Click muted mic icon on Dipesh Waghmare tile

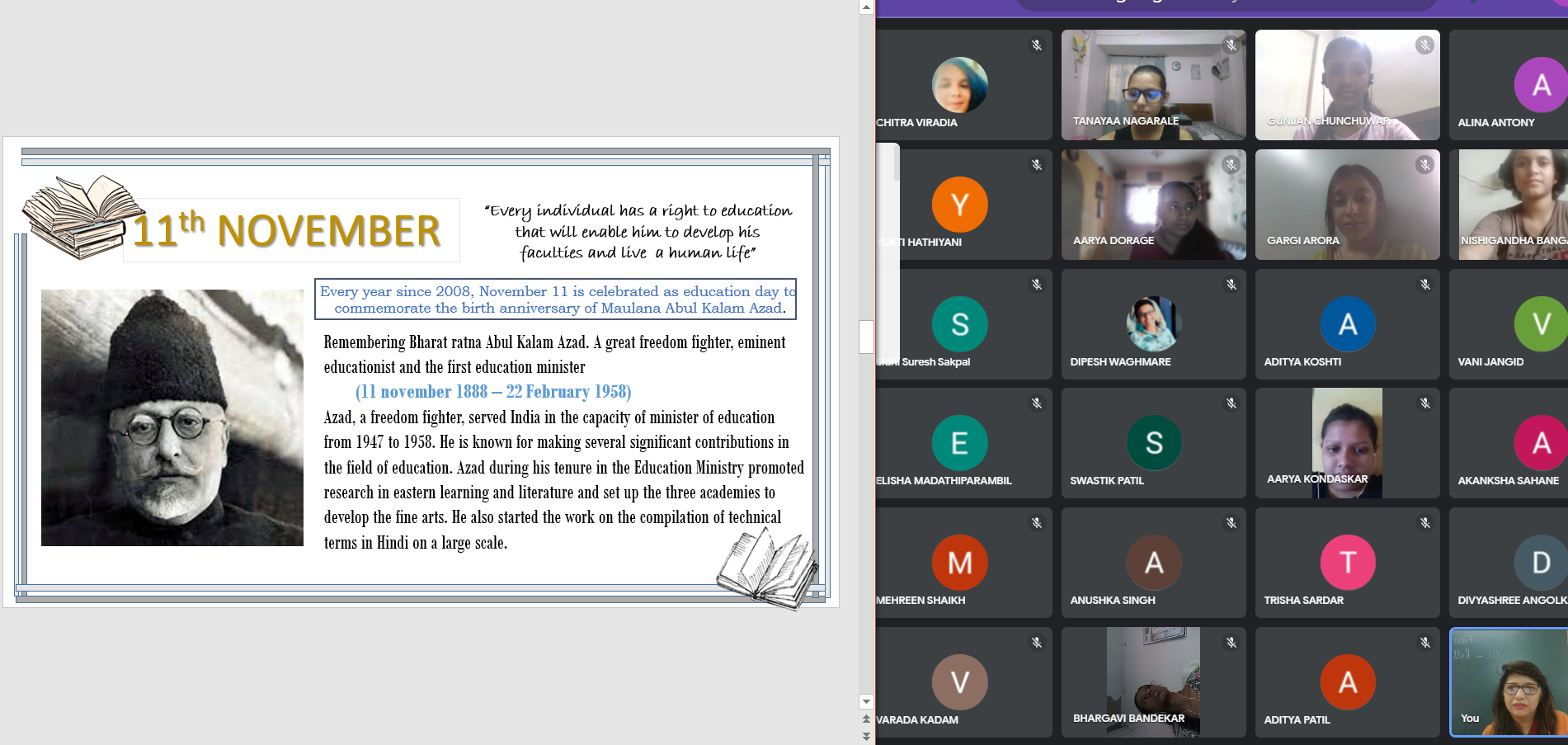coord(1231,285)
